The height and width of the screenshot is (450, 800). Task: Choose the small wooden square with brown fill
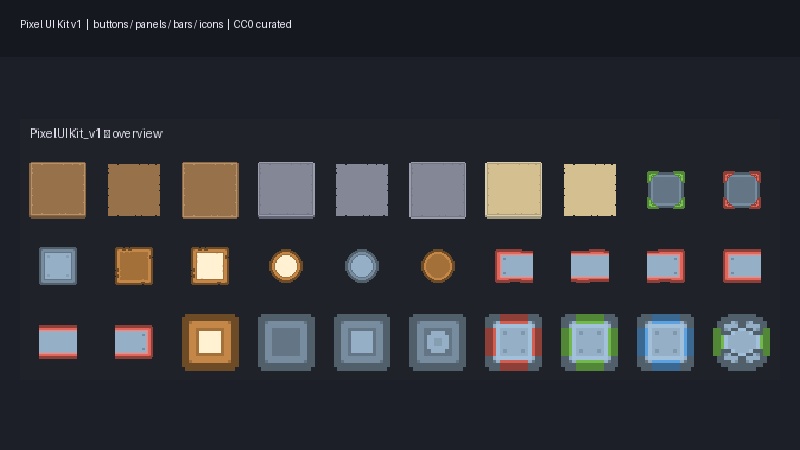[134, 266]
